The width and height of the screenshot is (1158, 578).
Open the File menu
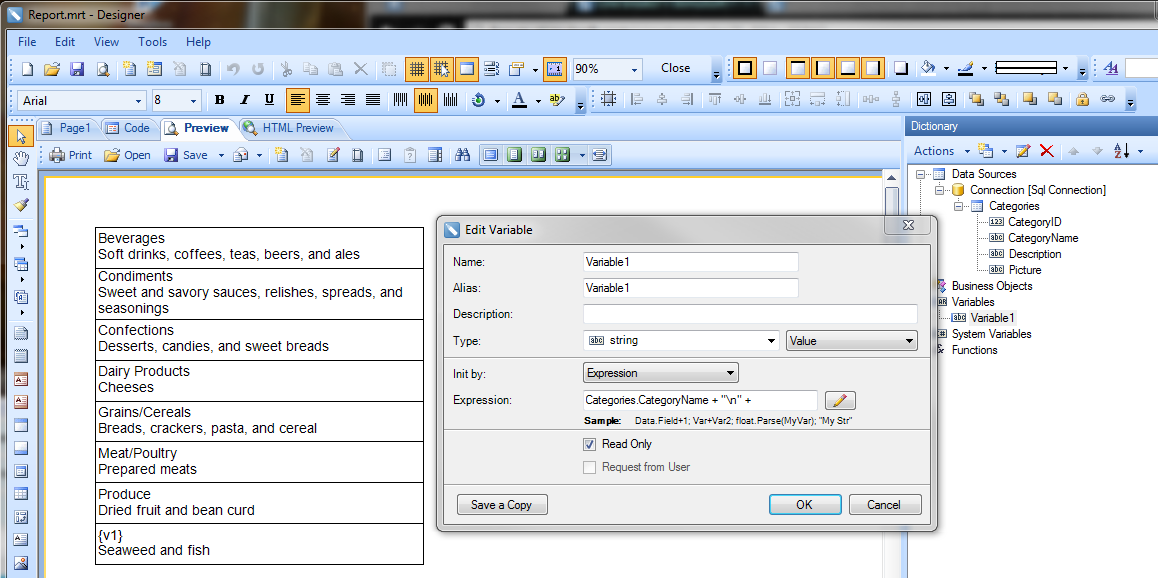point(27,42)
